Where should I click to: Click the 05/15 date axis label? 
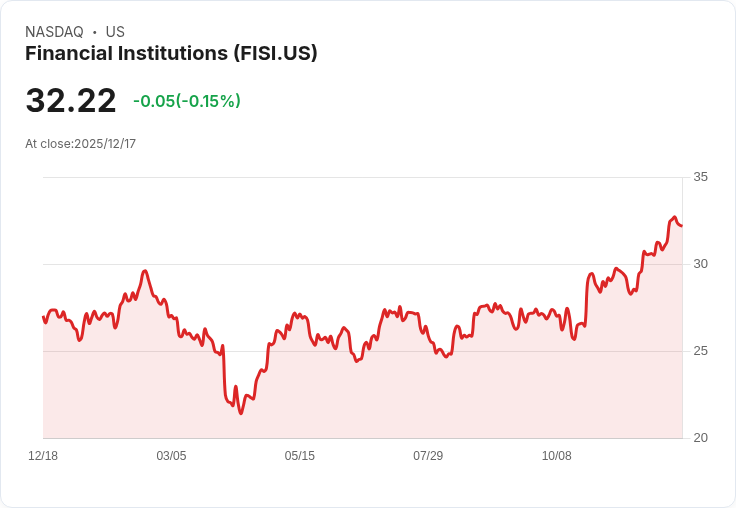coord(299,456)
